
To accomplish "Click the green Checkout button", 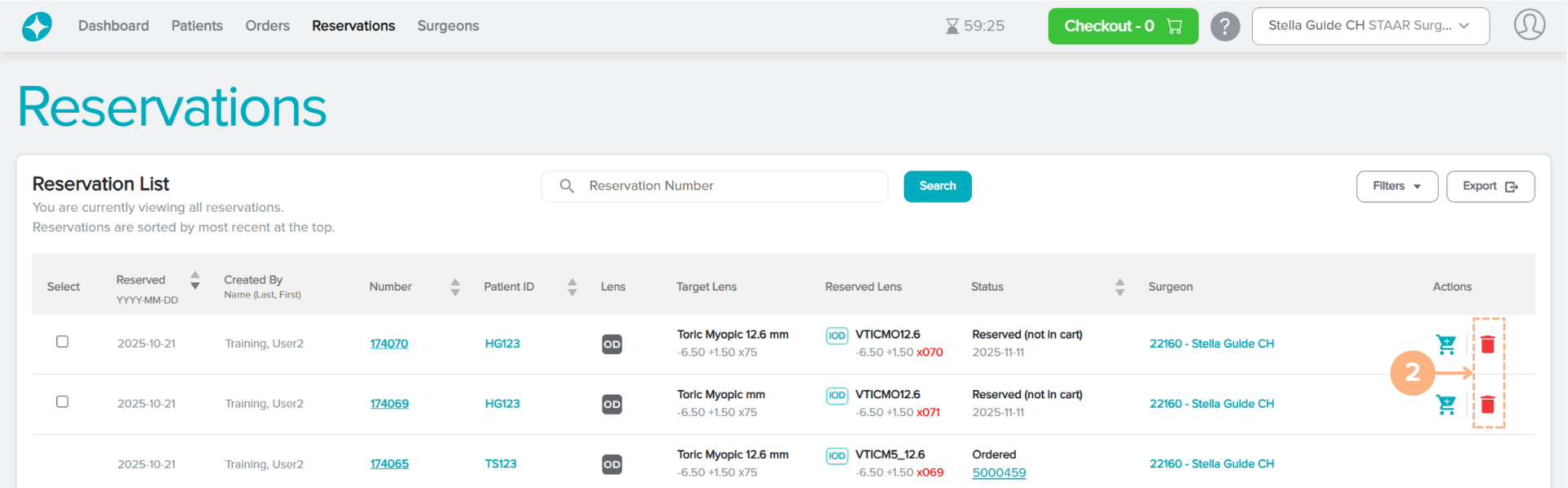I will point(1122,26).
